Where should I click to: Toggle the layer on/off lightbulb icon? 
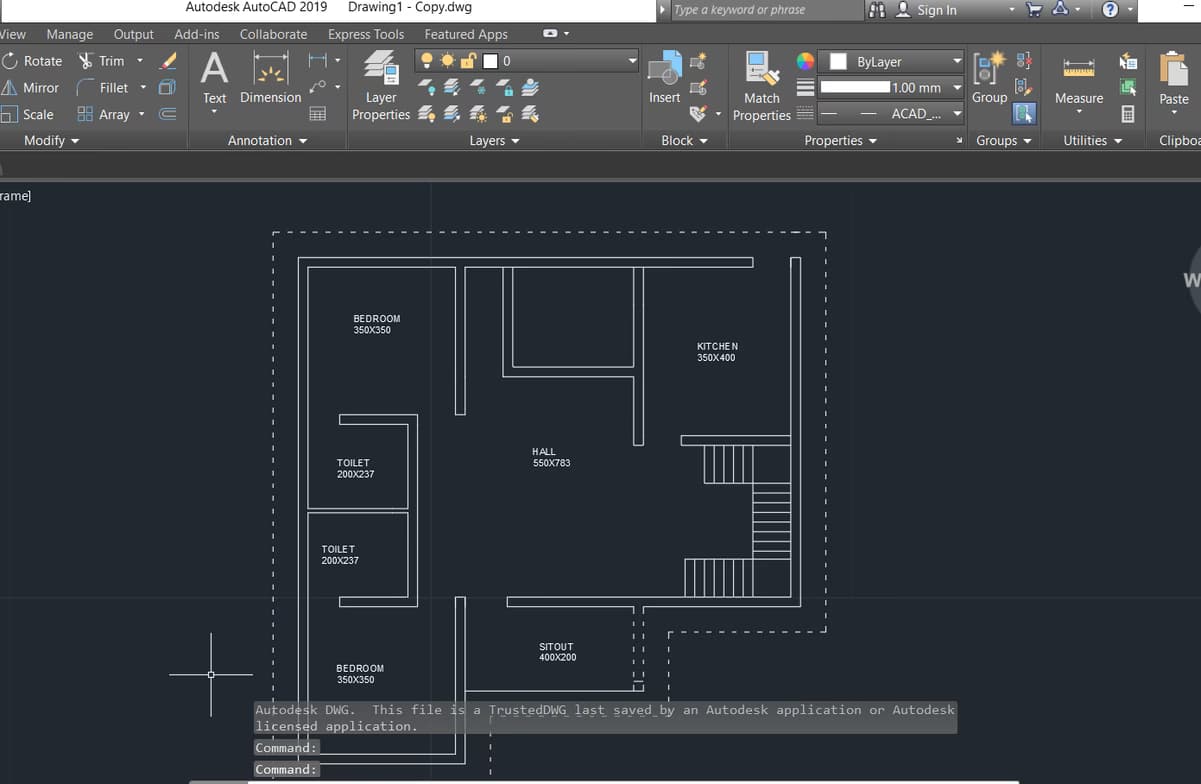[428, 61]
